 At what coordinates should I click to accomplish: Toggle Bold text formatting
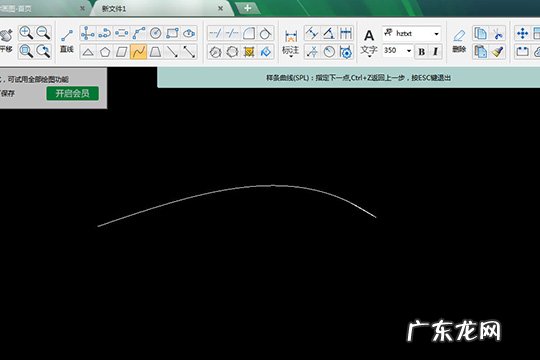pos(422,52)
